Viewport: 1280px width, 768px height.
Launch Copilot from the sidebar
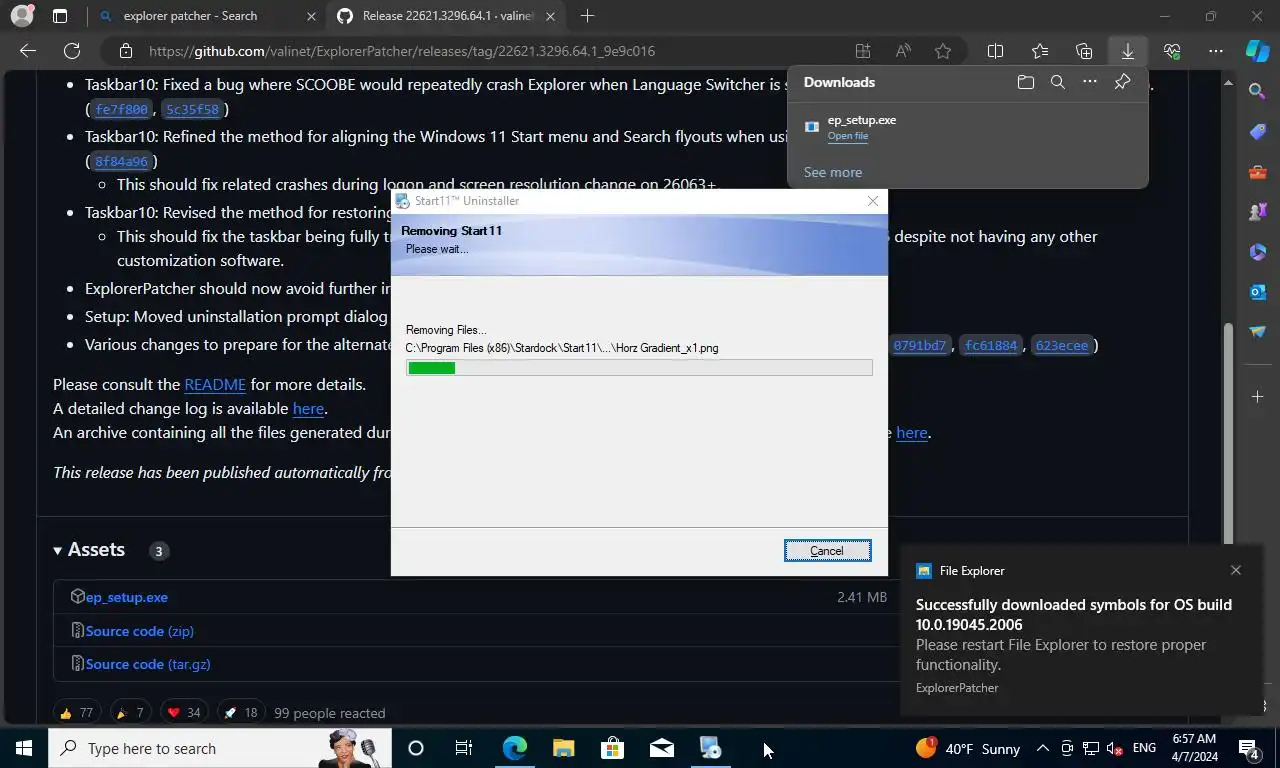(x=1258, y=51)
